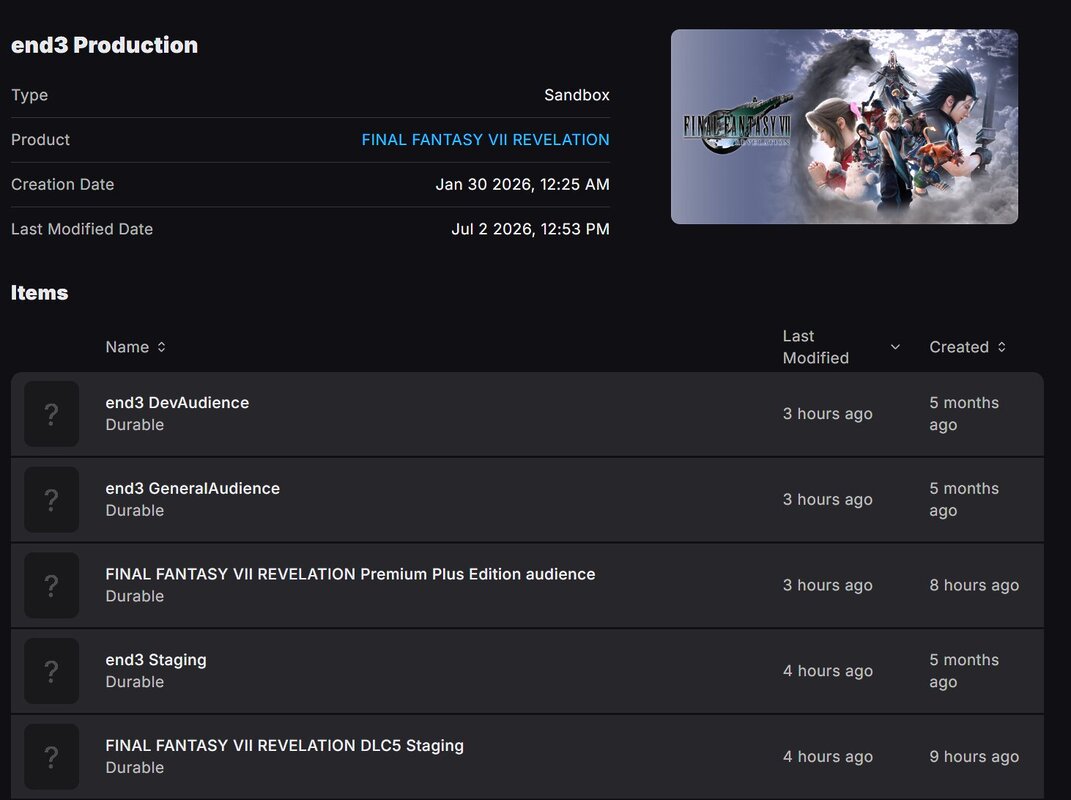Click placeholder icon for Premium Plus Edition audience
Screen dimensions: 1071x800
[51, 585]
